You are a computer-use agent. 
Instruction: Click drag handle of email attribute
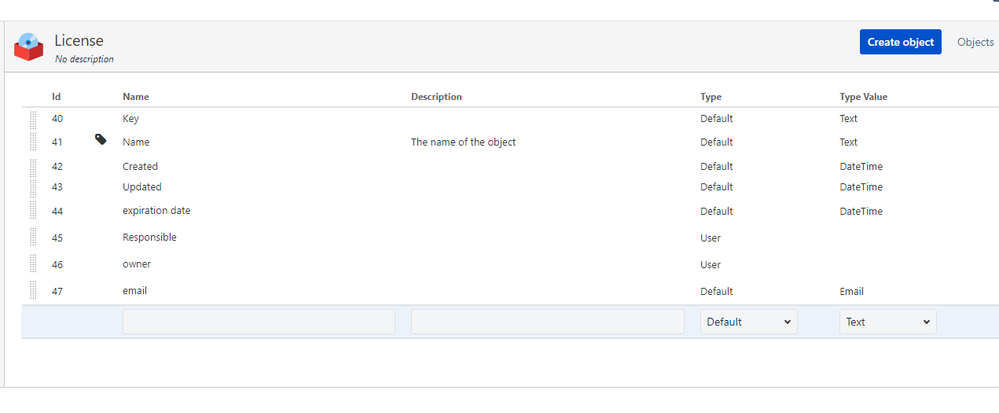[33, 291]
